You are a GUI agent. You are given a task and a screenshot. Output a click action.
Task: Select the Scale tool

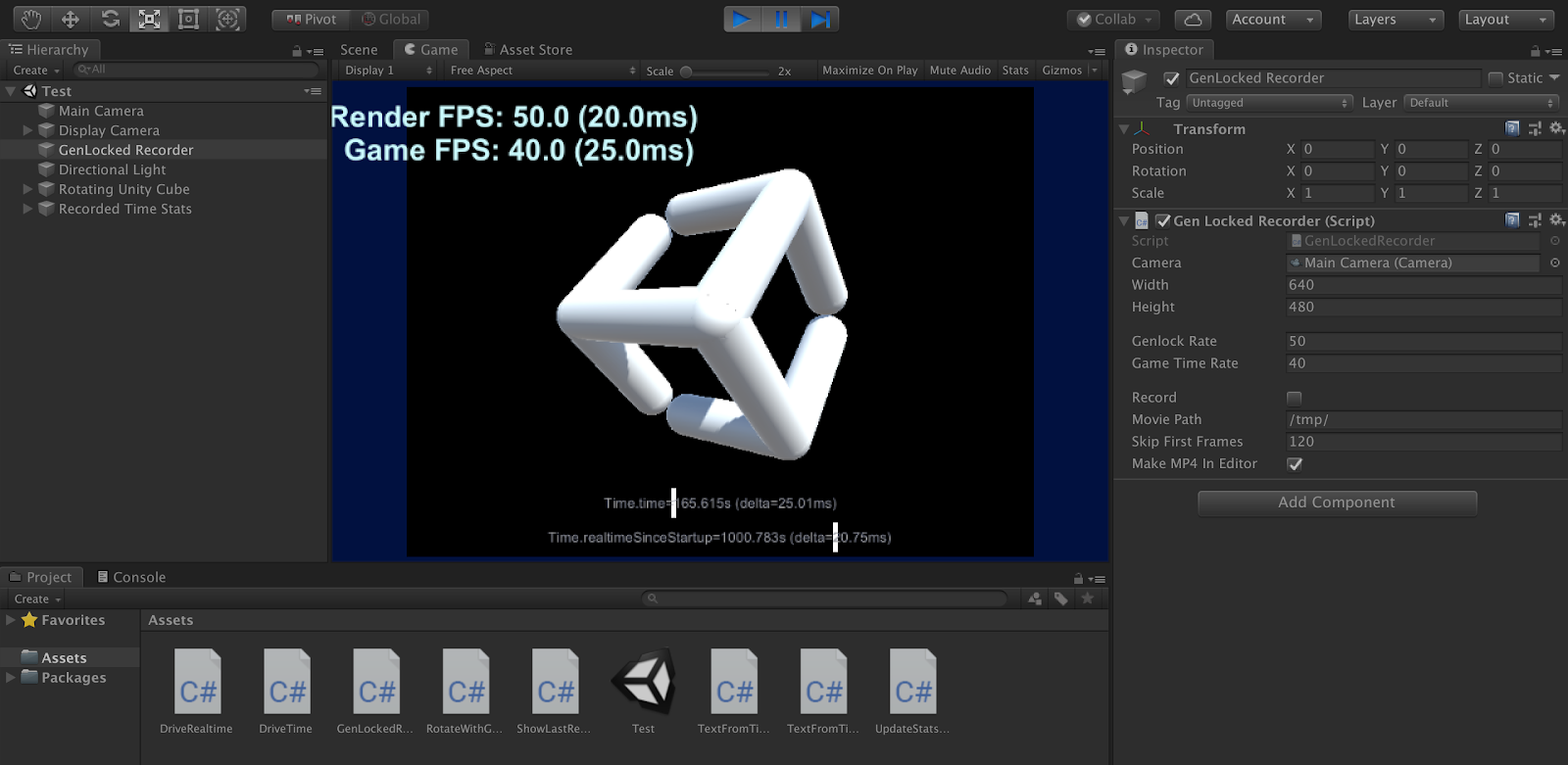coord(149,19)
